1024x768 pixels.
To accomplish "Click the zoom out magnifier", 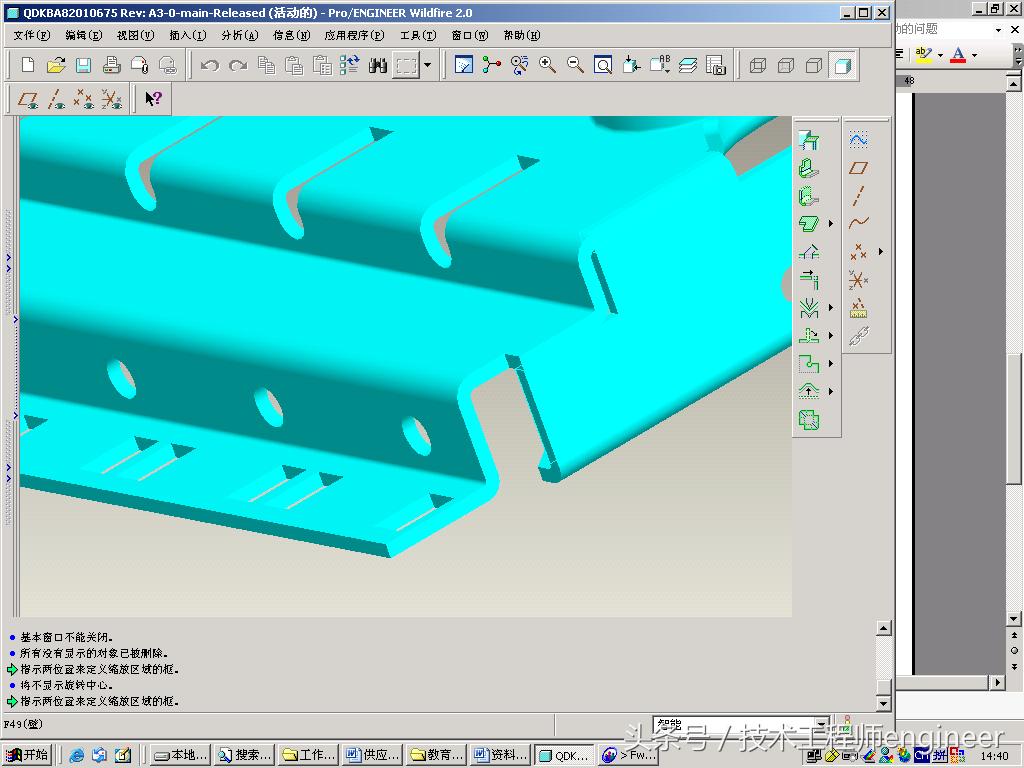I will tap(575, 65).
